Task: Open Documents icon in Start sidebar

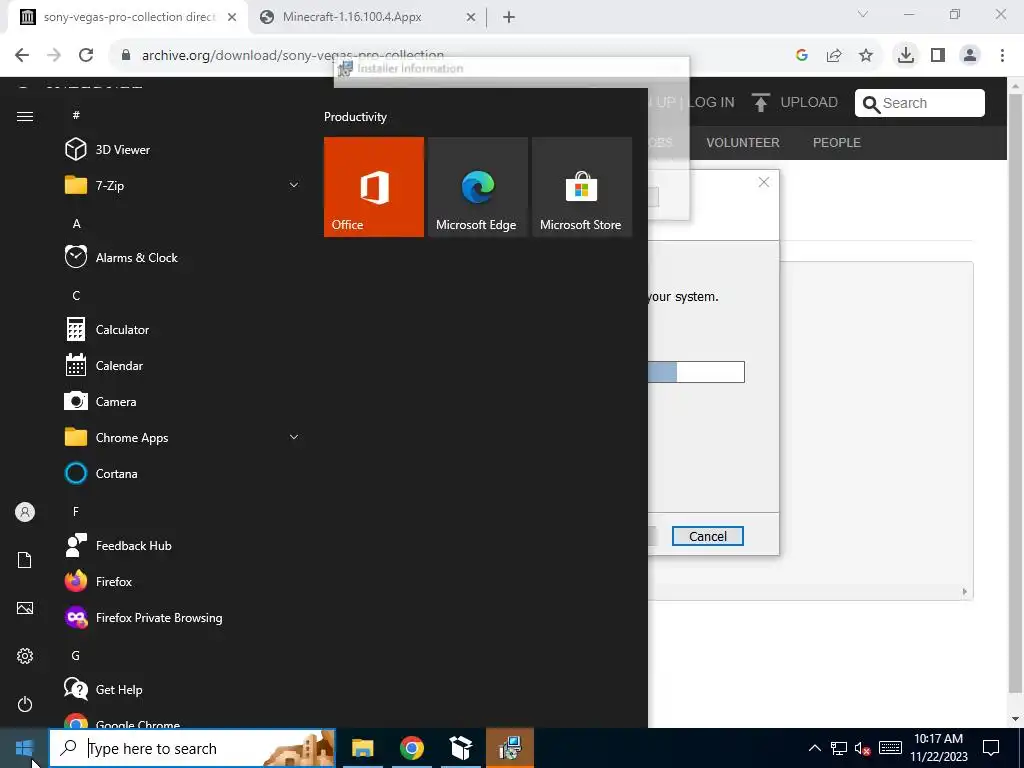Action: pos(25,560)
